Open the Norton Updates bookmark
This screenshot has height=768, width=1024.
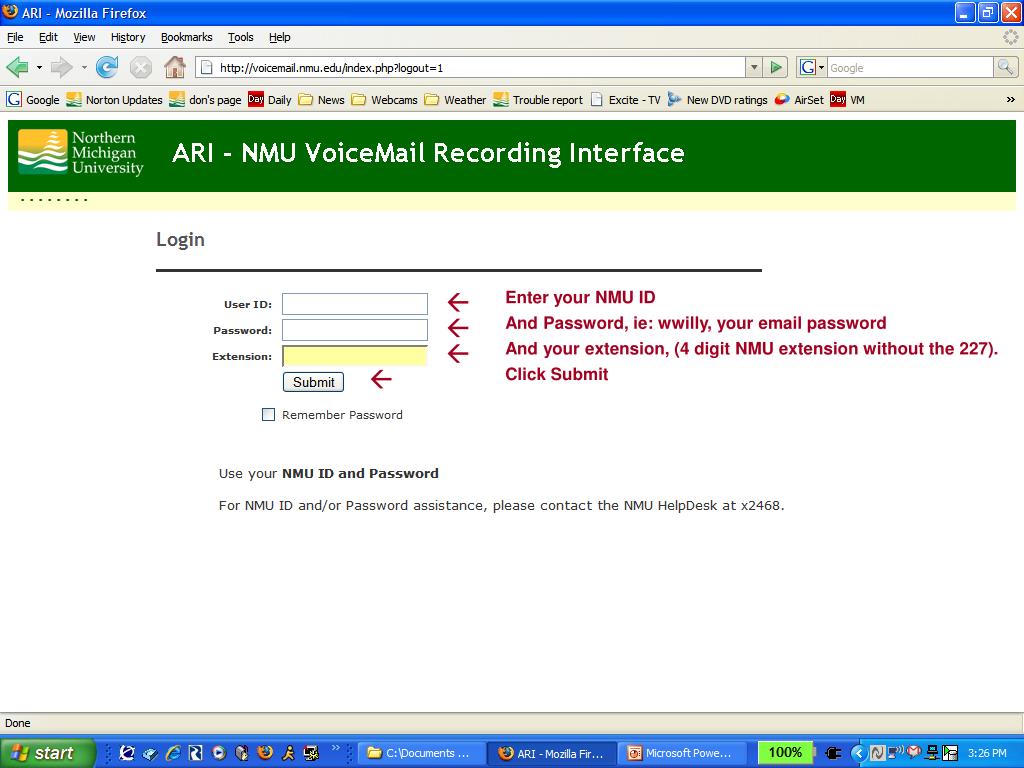click(114, 100)
